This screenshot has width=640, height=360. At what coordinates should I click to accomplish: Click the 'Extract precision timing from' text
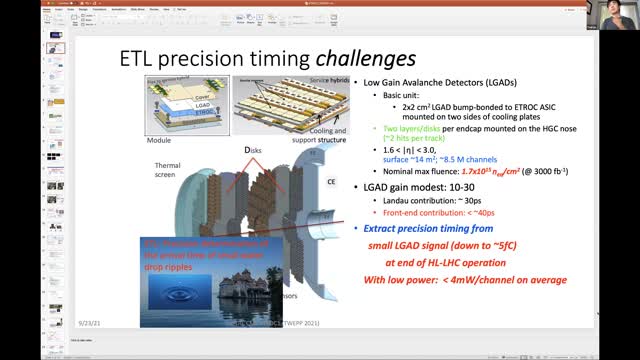point(428,229)
